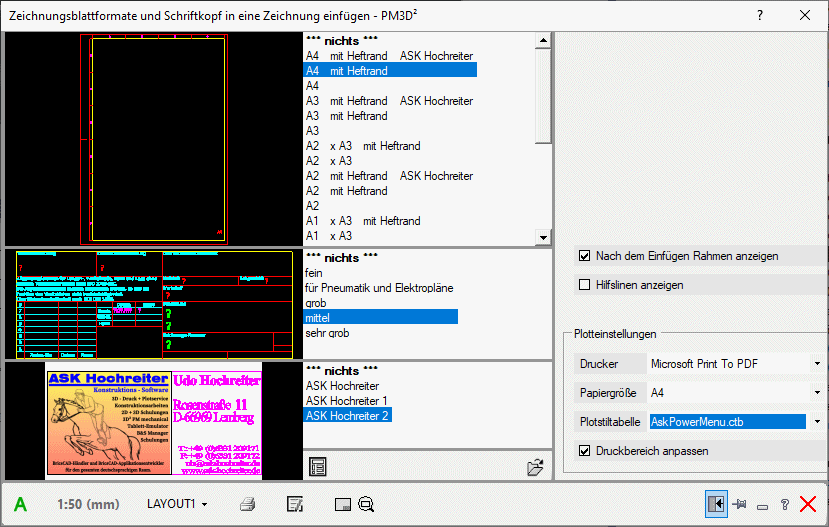Select 'ASK Hochreiter 1' logo entry

tap(346, 400)
